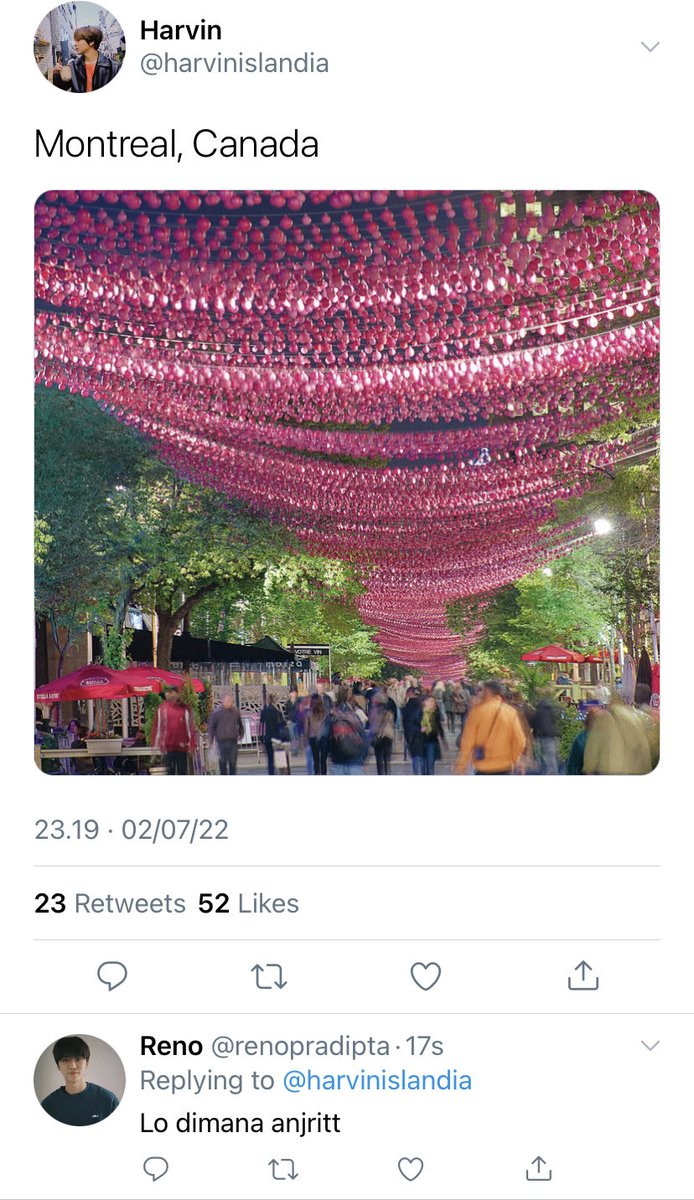This screenshot has height=1200, width=694.
Task: Open the tweet timestamp 23.19 · 02/07/22
Action: (x=131, y=830)
